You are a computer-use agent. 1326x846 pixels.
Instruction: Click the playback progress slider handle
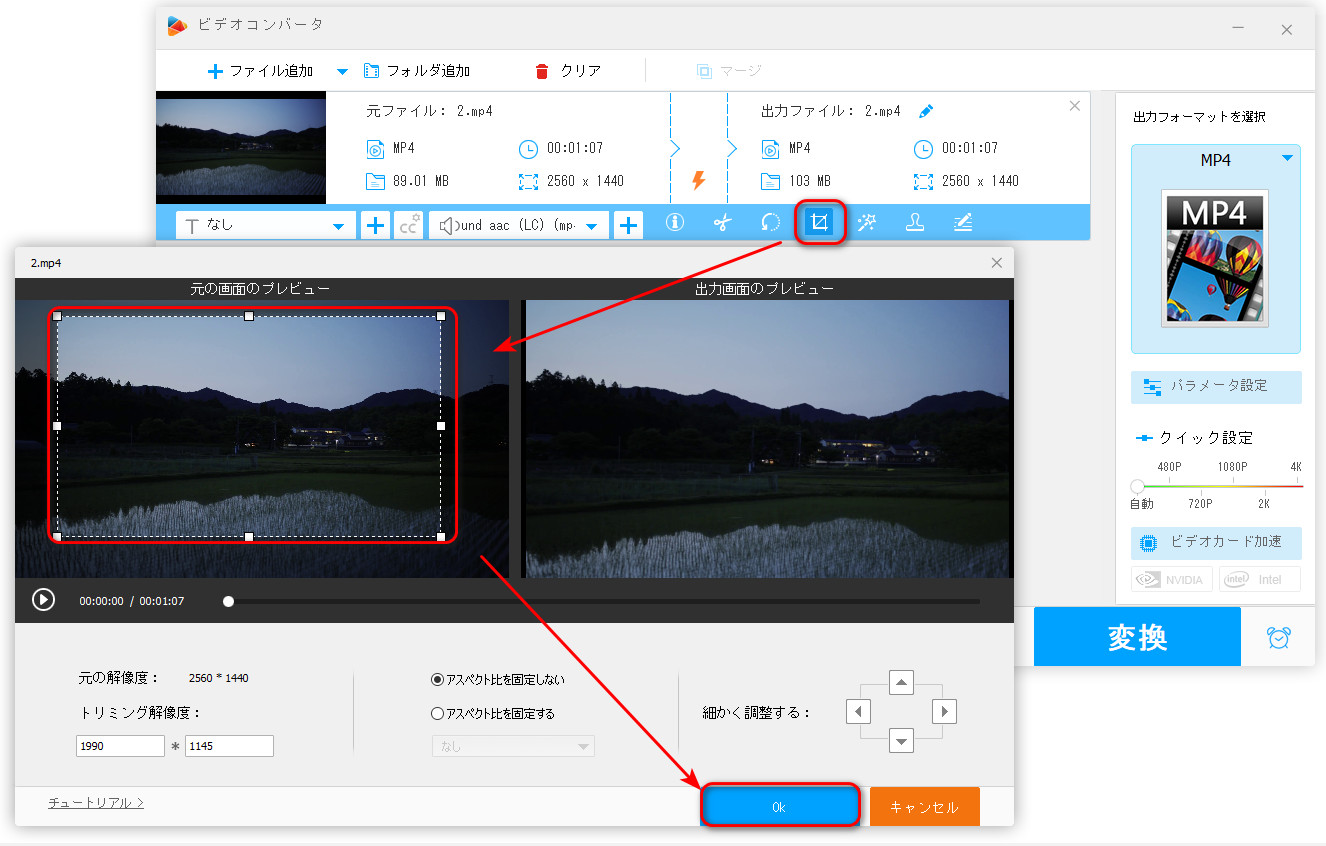[229, 601]
